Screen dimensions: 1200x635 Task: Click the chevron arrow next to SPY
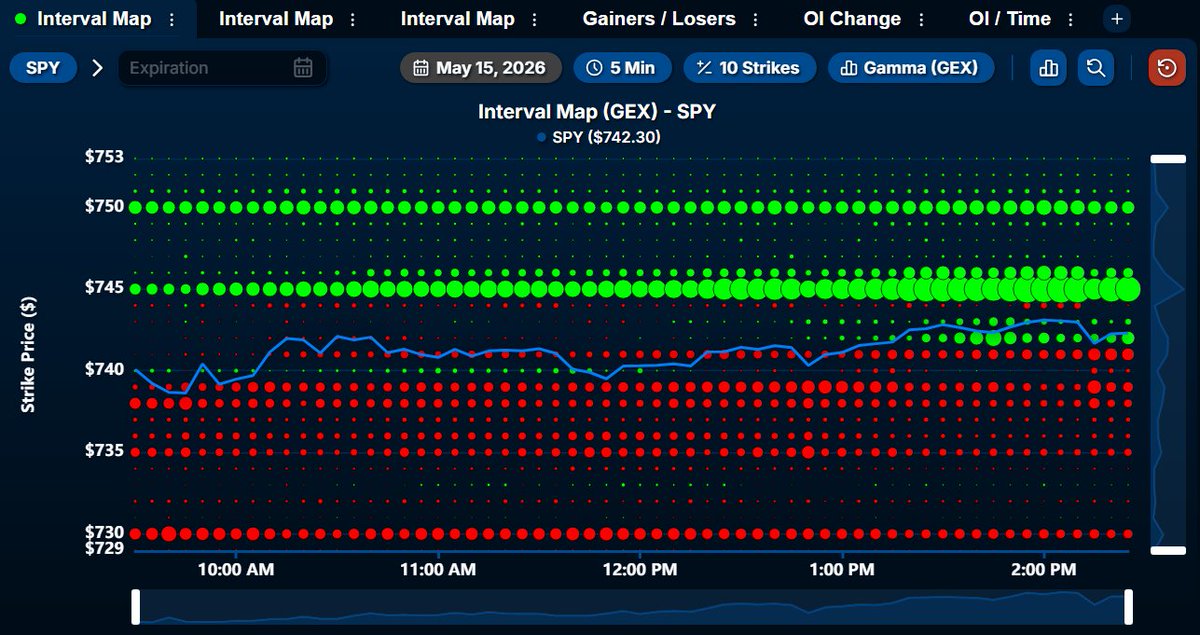coord(97,68)
